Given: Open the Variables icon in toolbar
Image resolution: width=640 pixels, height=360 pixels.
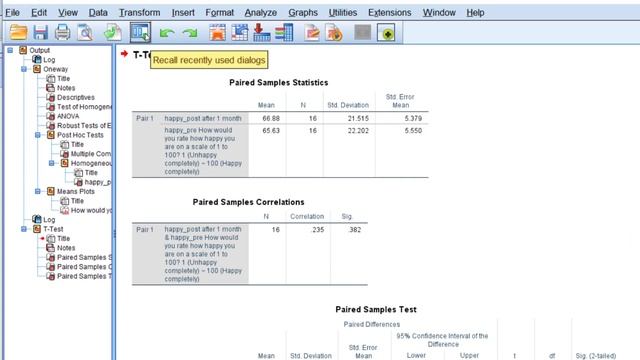Looking at the screenshot, I should coord(284,32).
